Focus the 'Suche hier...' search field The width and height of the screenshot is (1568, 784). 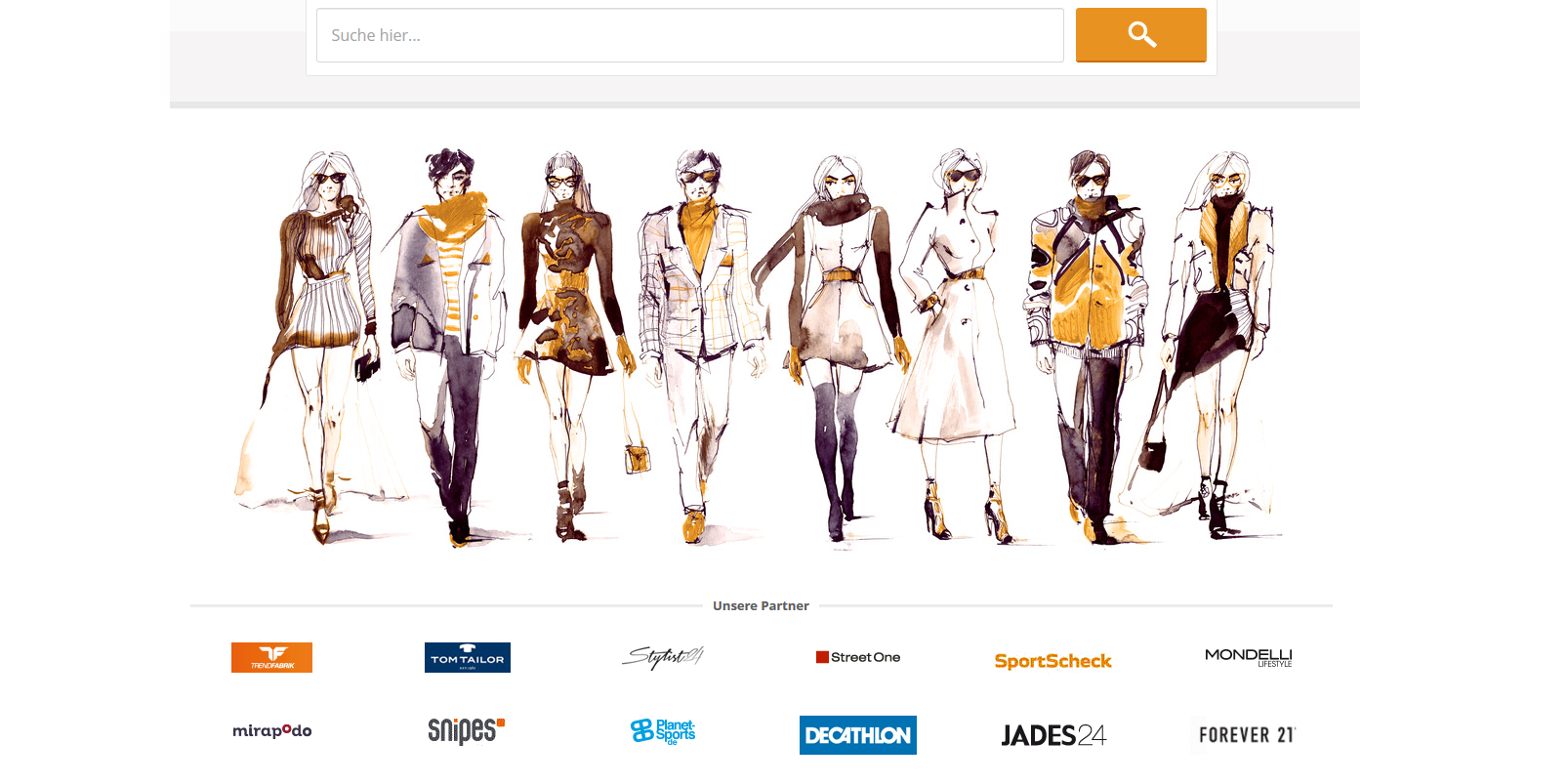pyautogui.click(x=689, y=35)
